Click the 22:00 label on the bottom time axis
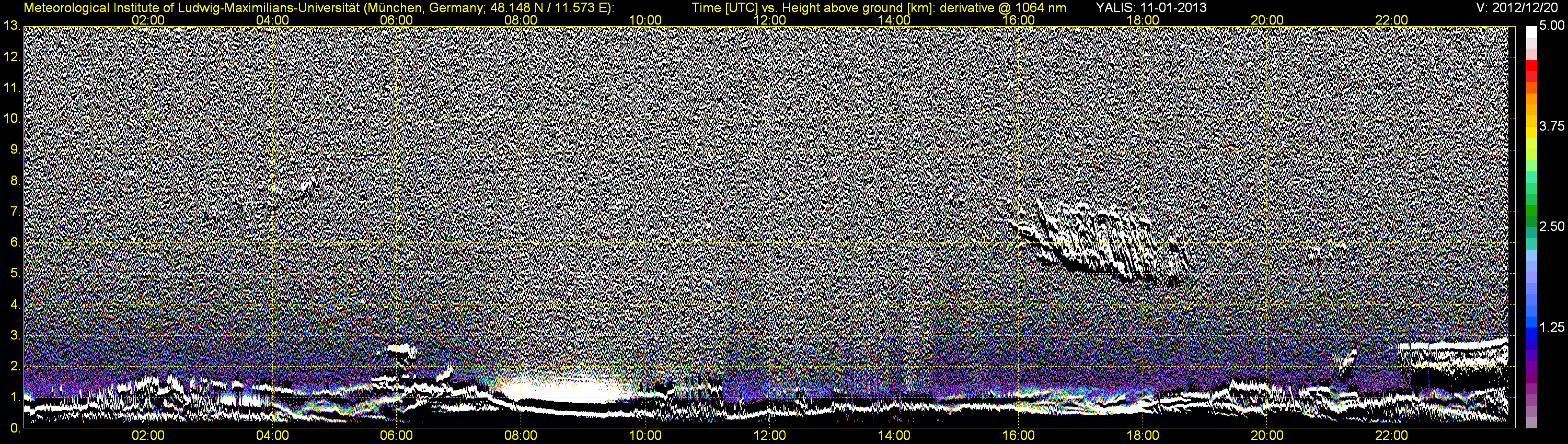 pyautogui.click(x=1391, y=436)
